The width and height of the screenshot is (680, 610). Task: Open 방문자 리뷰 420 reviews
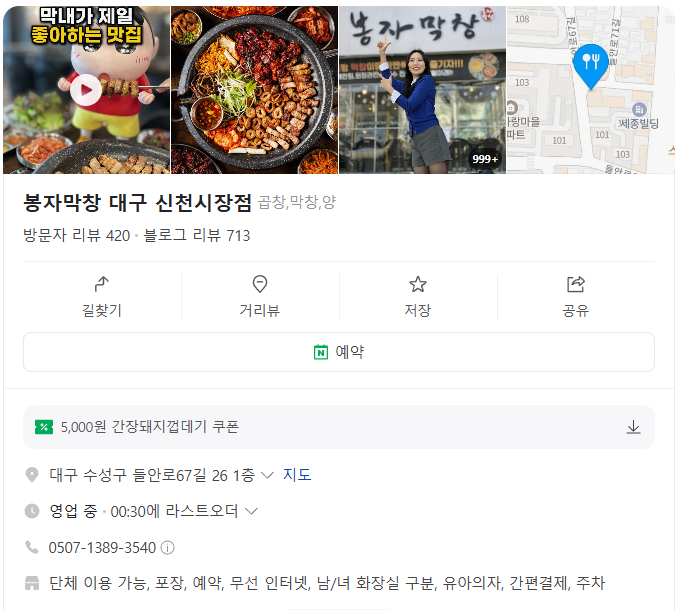pos(76,235)
